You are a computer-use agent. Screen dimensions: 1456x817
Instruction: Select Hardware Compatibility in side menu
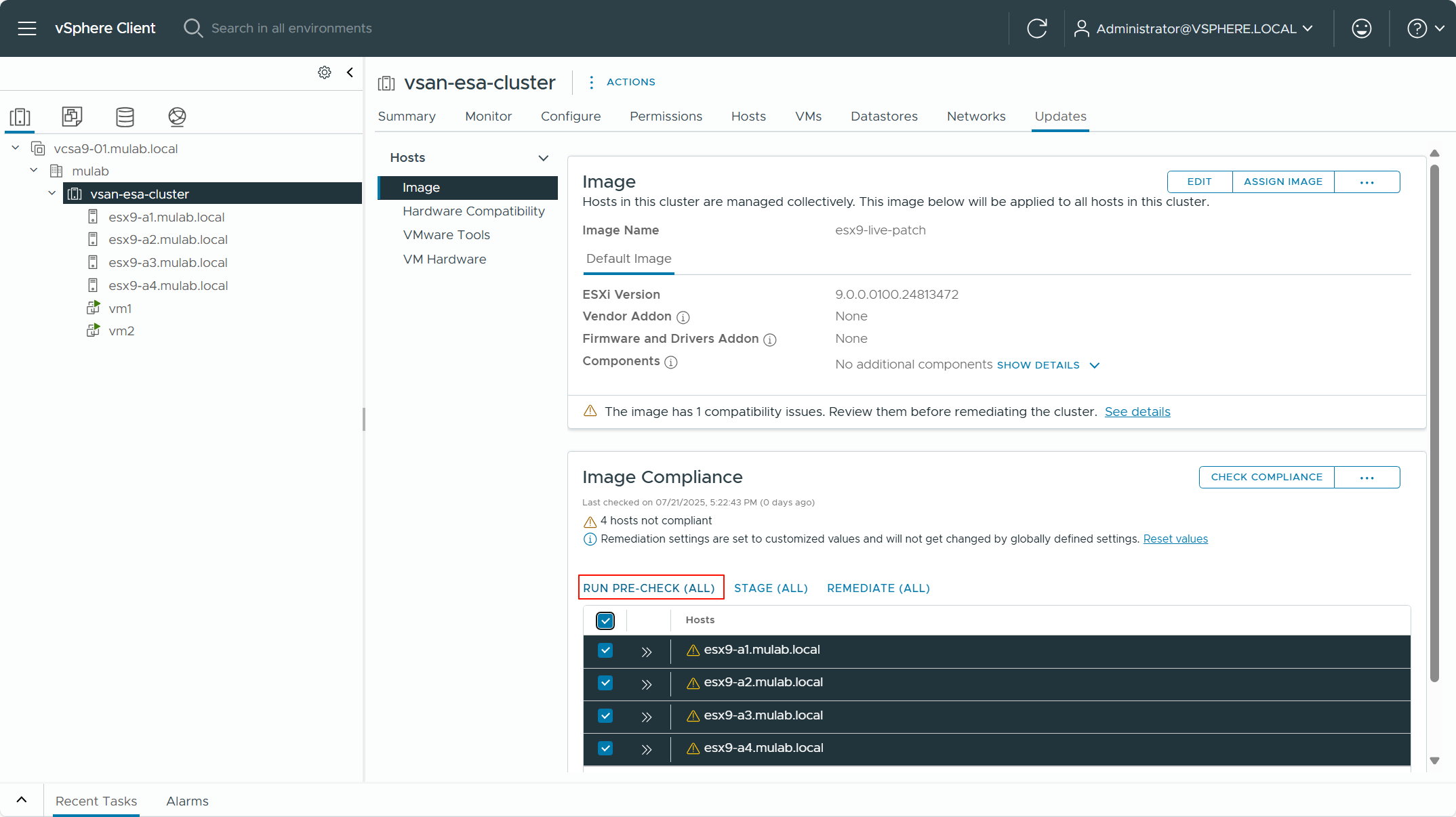click(473, 211)
